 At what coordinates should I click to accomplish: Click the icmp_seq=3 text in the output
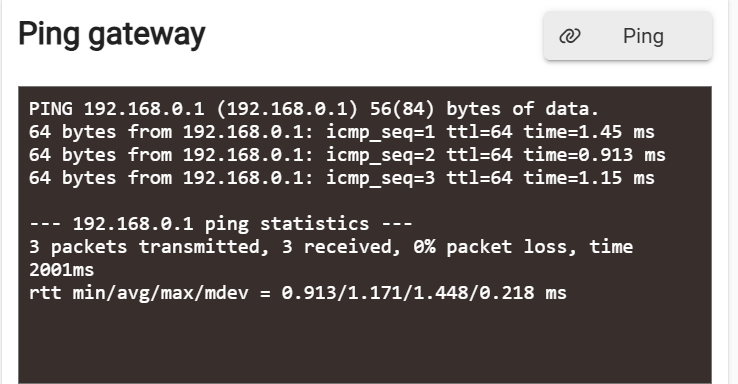pyautogui.click(x=380, y=178)
